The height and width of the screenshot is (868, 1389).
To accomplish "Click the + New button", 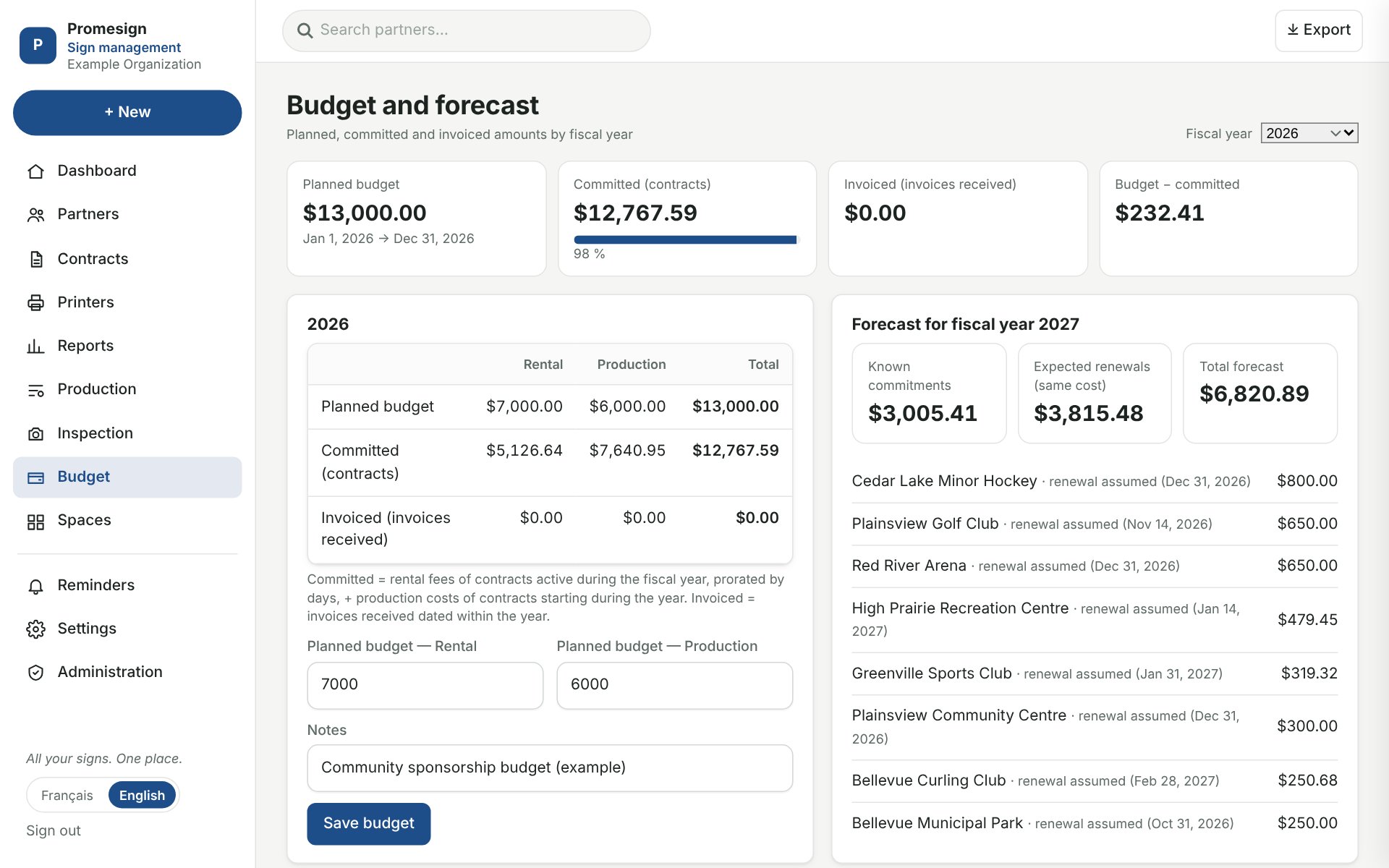I will [127, 112].
